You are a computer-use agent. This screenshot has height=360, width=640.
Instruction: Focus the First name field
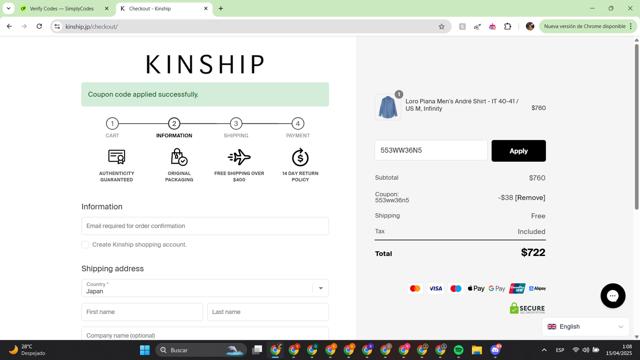(x=142, y=312)
